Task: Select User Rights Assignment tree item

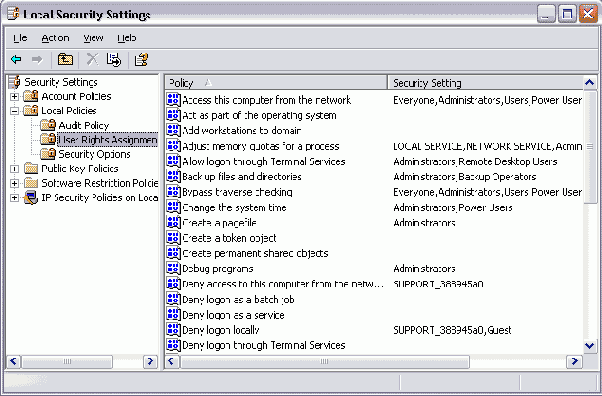Action: point(108,140)
